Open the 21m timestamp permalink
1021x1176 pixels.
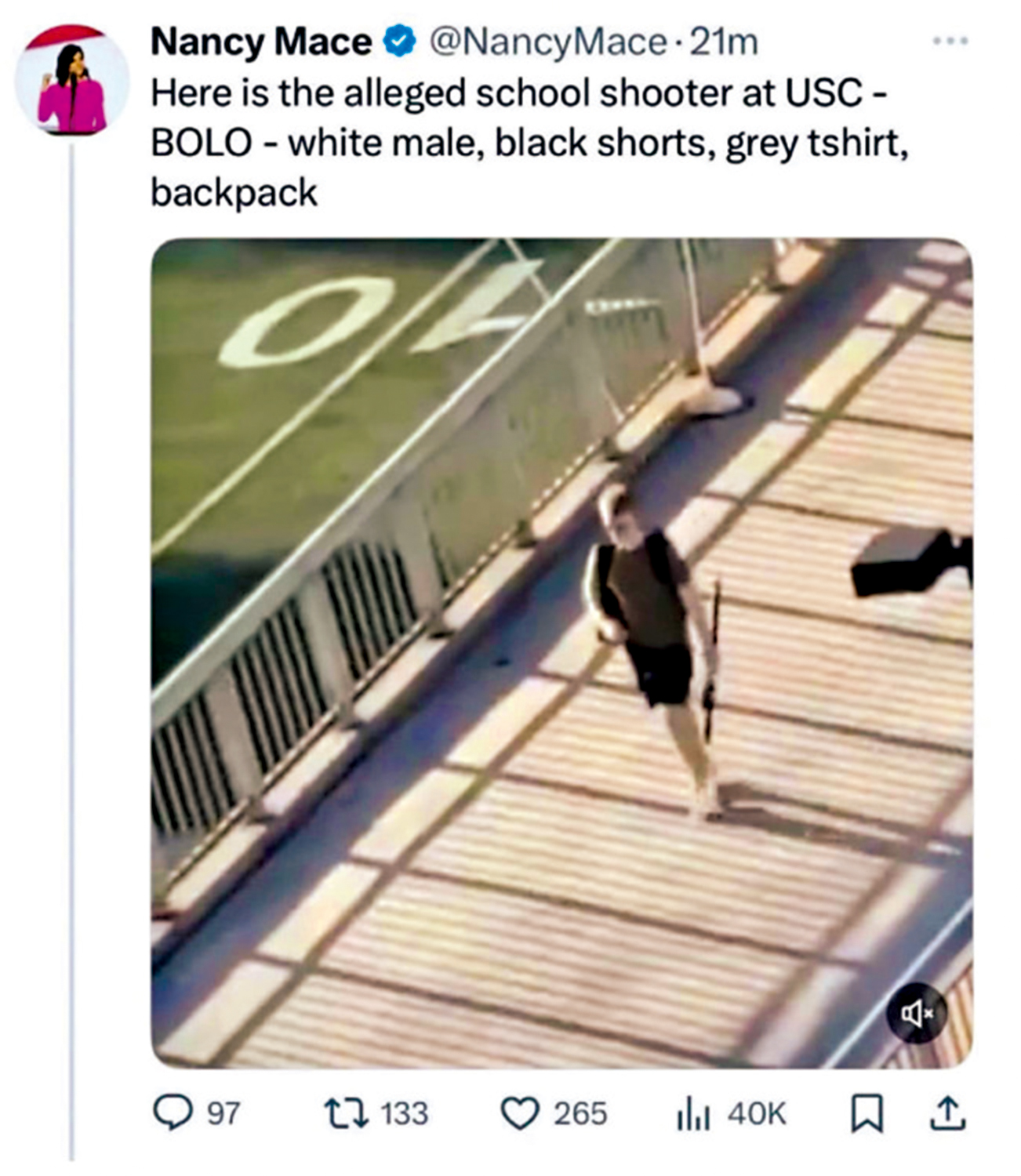point(723,42)
